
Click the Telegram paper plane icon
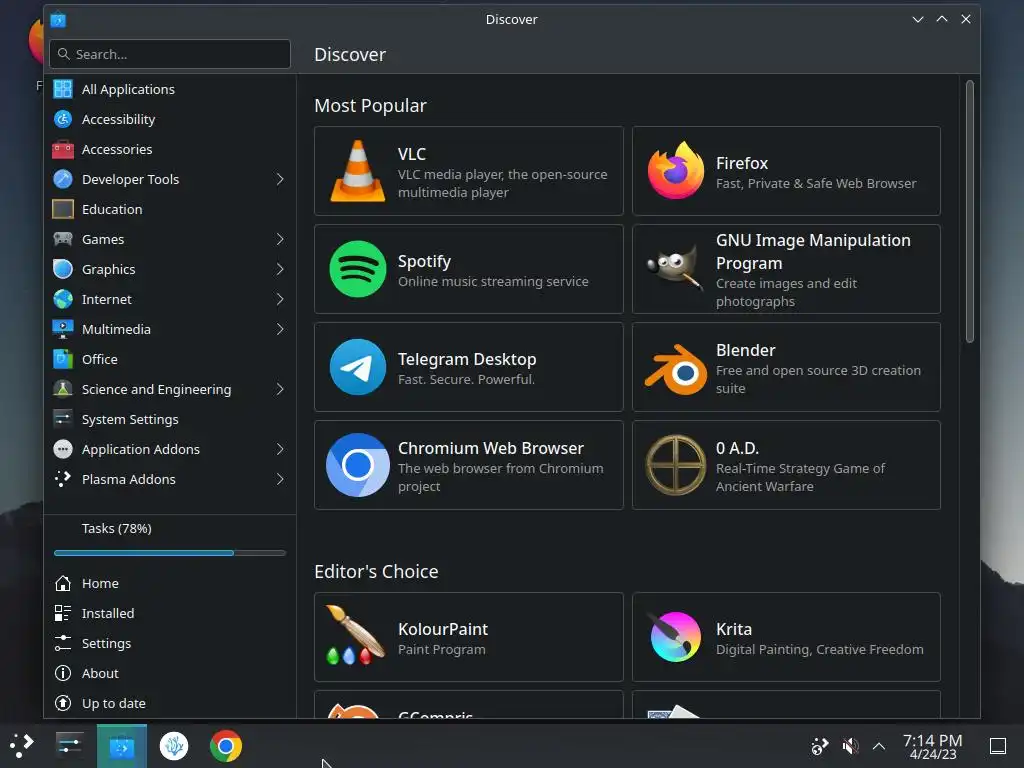357,367
